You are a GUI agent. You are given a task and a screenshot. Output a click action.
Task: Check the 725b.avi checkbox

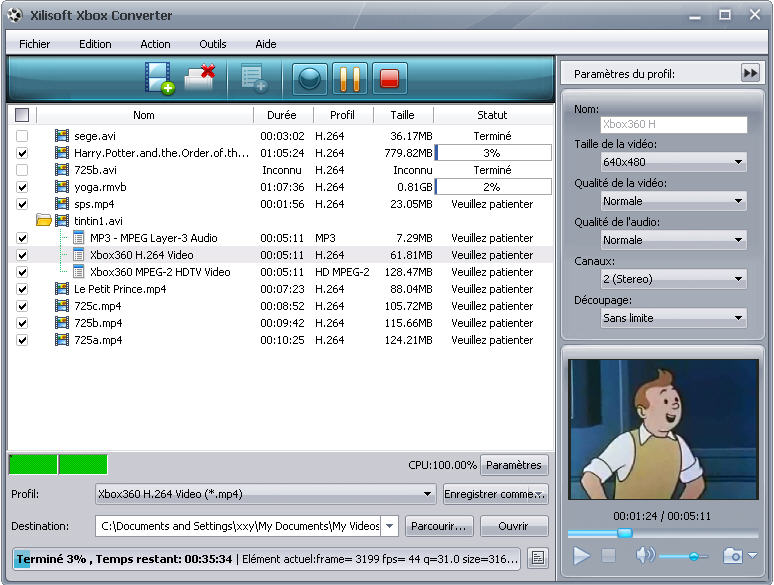click(x=22, y=170)
